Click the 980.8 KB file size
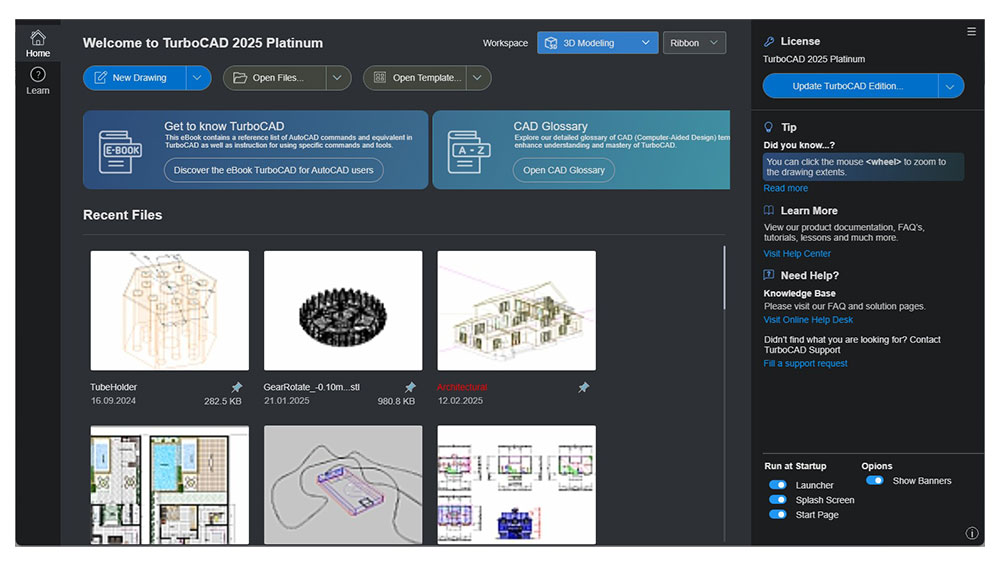Screen dimensions: 1000x565 [x=396, y=401]
